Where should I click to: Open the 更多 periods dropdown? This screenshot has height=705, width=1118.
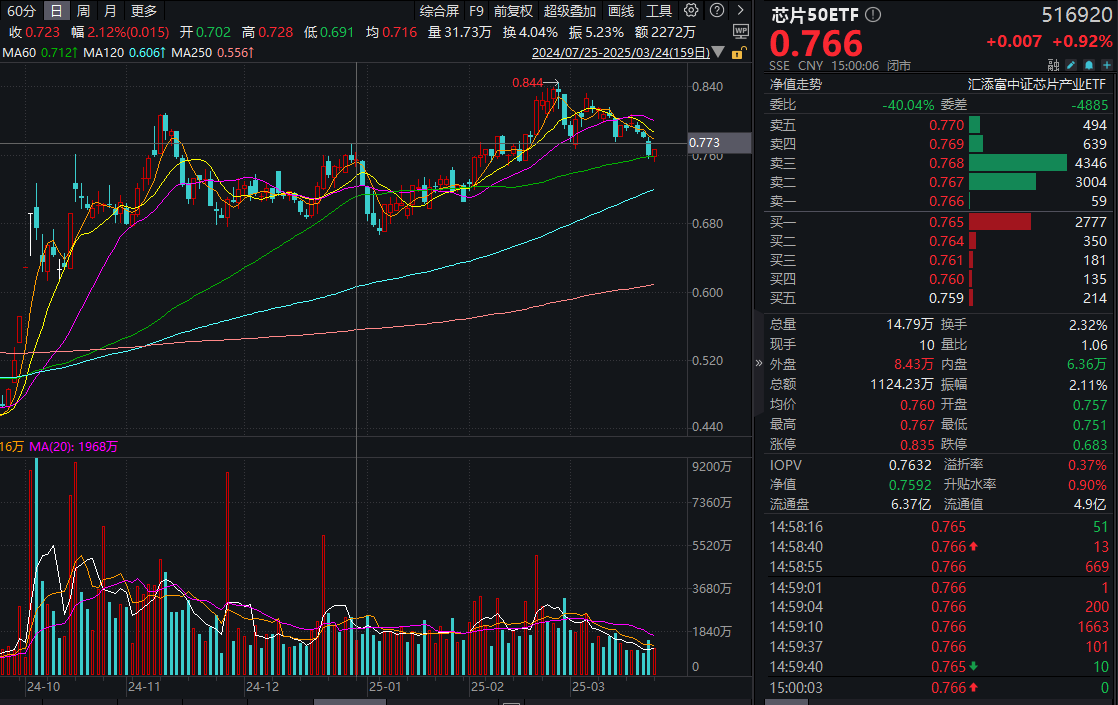tap(142, 10)
